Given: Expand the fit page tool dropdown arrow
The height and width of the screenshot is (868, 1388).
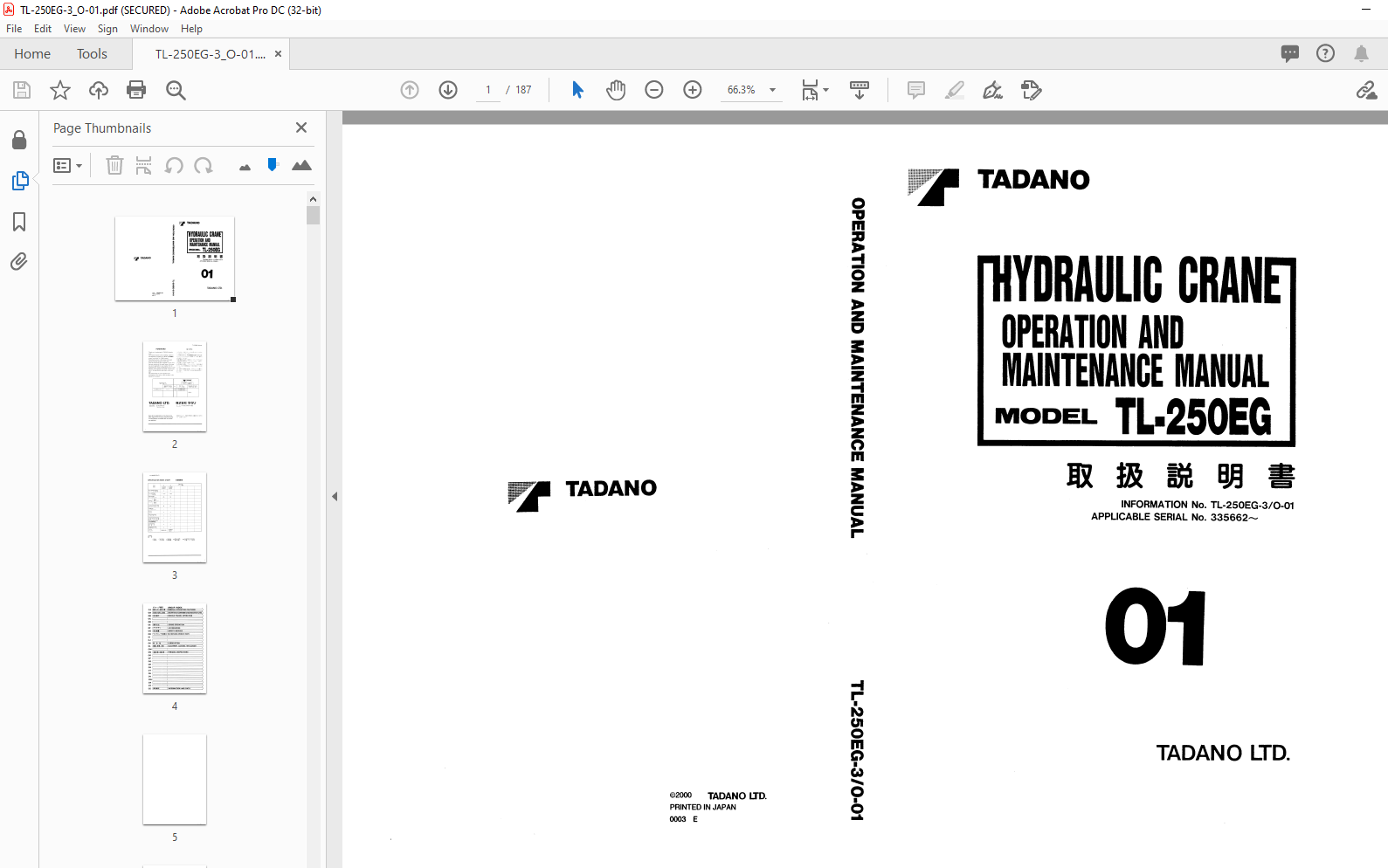Looking at the screenshot, I should pos(825,90).
